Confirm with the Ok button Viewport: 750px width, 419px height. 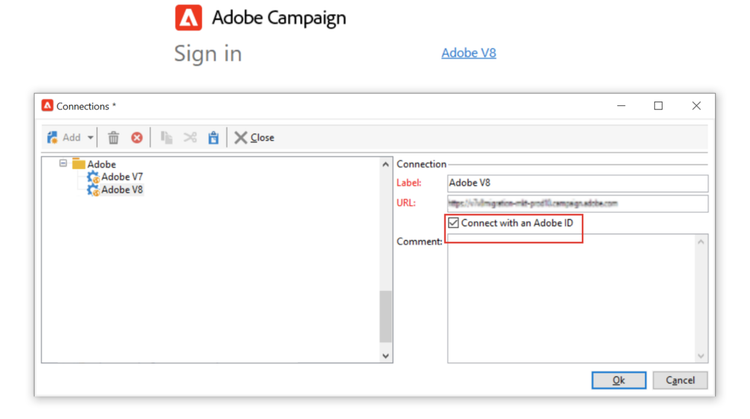(x=618, y=380)
